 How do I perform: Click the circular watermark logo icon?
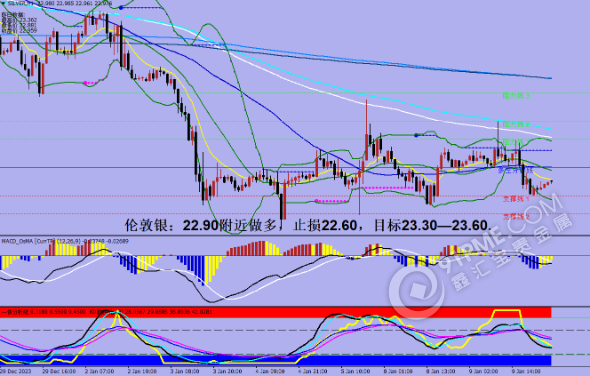click(417, 290)
